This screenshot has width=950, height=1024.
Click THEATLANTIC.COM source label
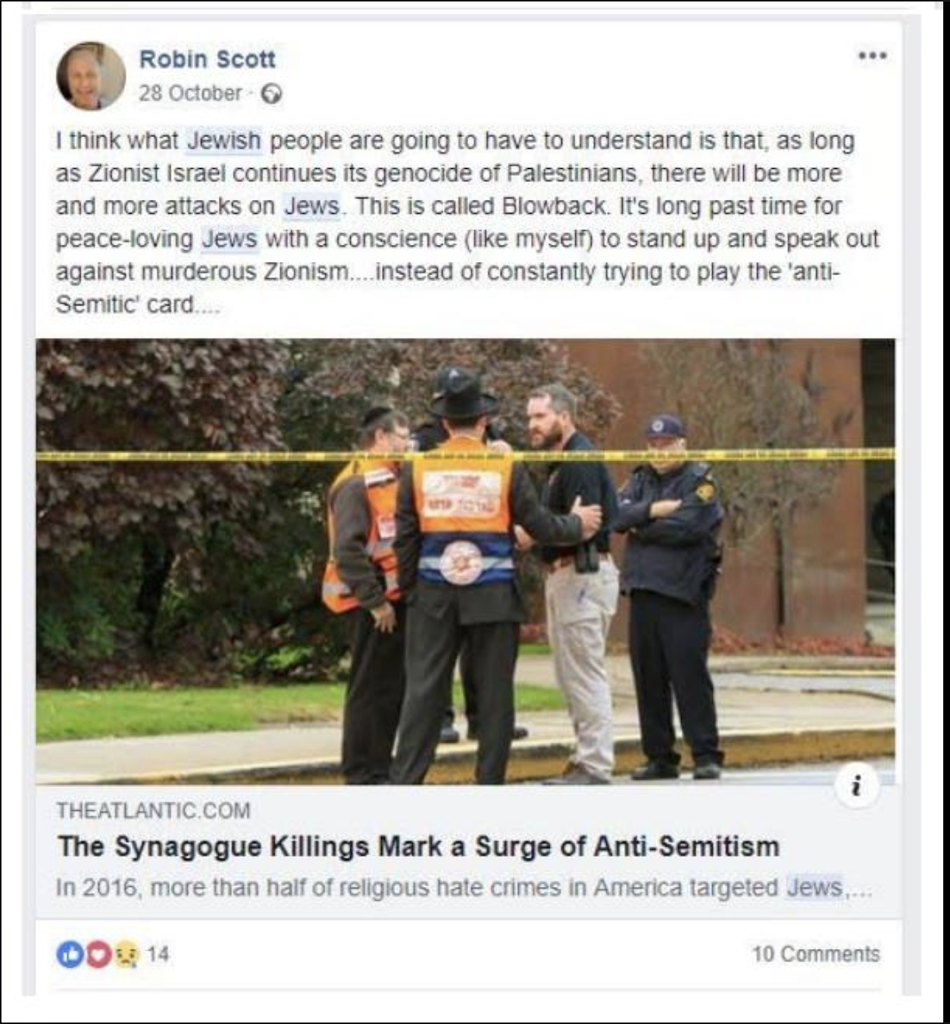tap(153, 810)
